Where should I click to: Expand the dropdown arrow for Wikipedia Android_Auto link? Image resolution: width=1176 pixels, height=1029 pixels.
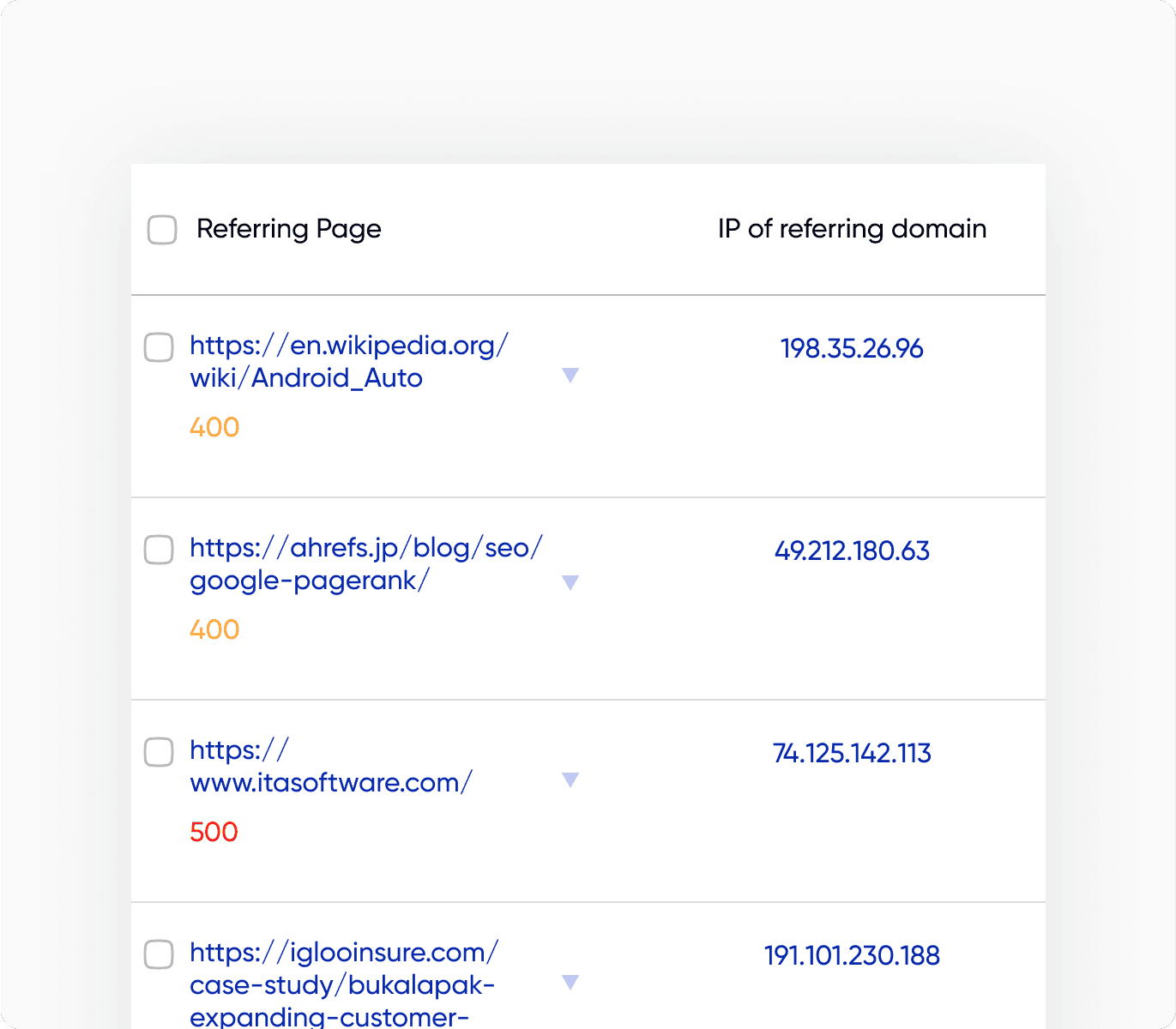570,376
